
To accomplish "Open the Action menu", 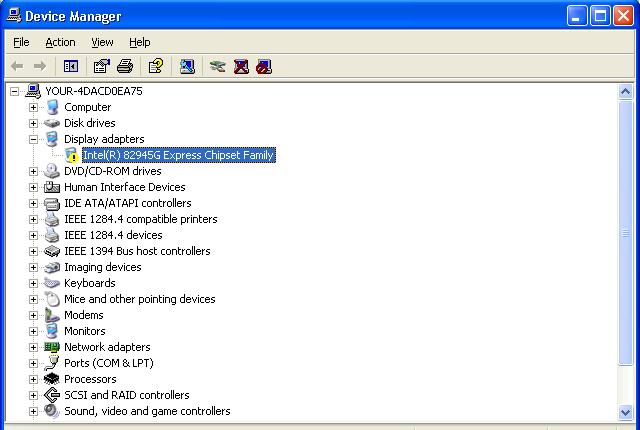I will [x=60, y=42].
